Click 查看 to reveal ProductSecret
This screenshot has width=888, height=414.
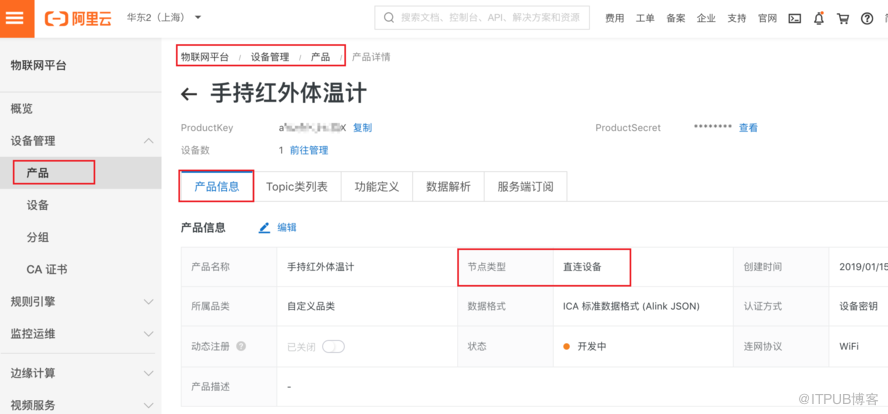pyautogui.click(x=748, y=128)
